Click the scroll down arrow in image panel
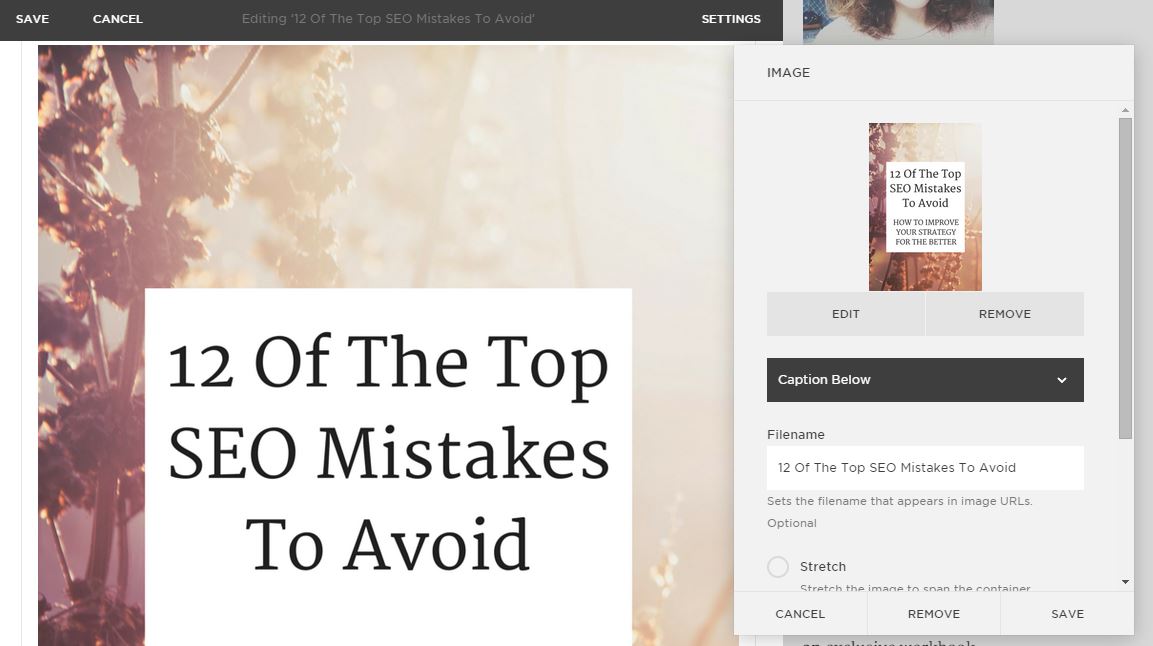 [x=1125, y=582]
